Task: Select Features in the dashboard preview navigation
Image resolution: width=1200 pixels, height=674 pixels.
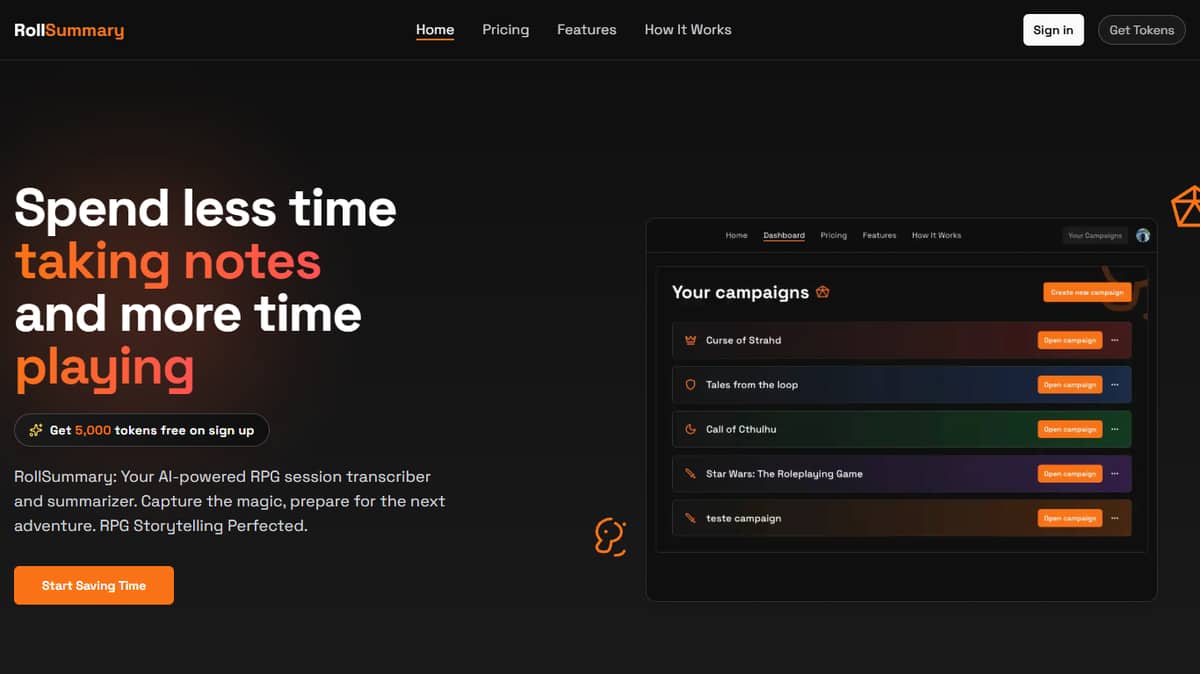Action: click(879, 236)
